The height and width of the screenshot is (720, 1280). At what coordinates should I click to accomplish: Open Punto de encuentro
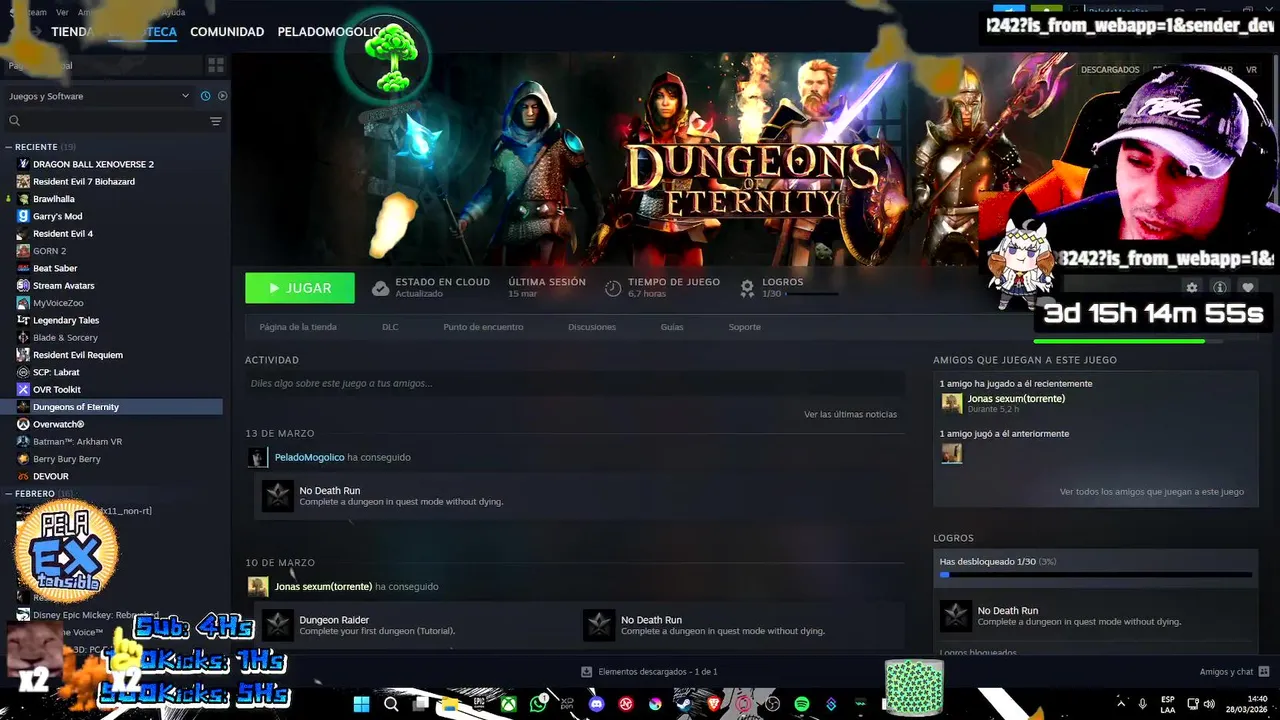coord(483,327)
